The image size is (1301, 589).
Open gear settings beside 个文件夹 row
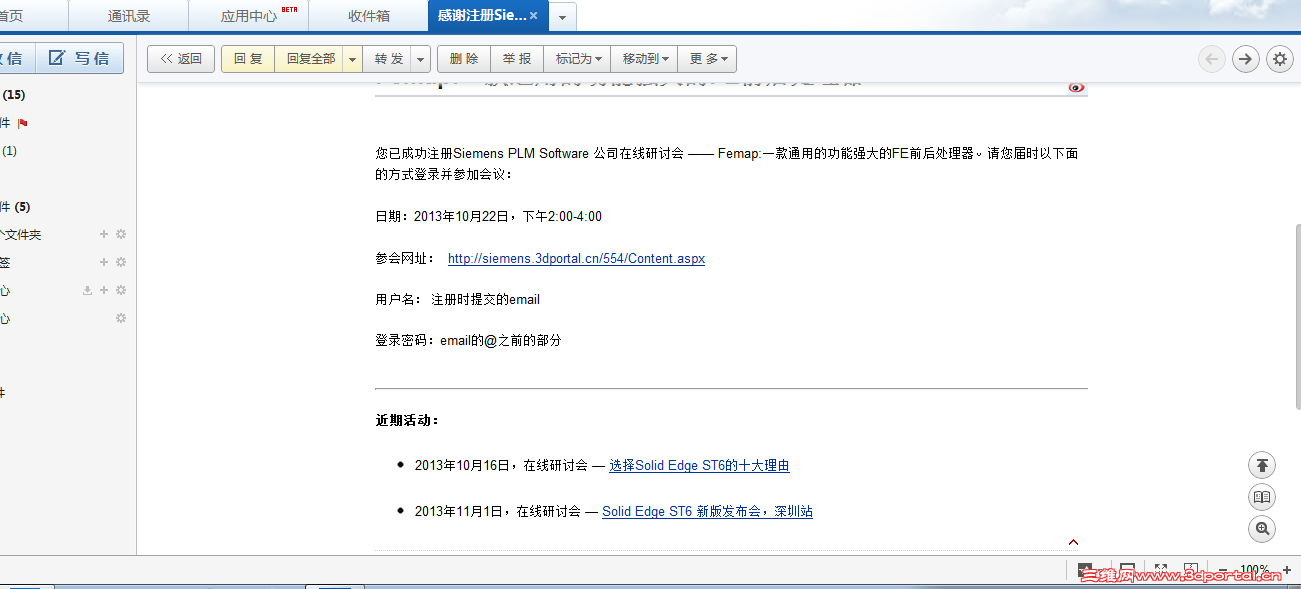click(x=121, y=234)
